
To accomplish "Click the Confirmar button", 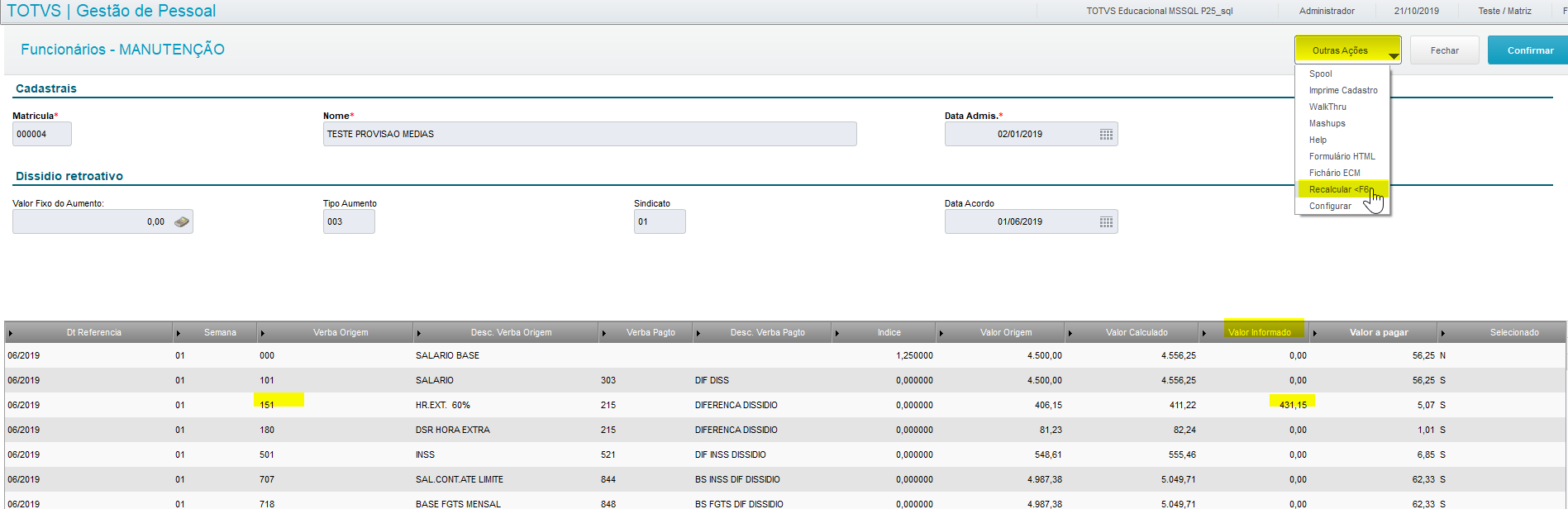I will (1530, 50).
